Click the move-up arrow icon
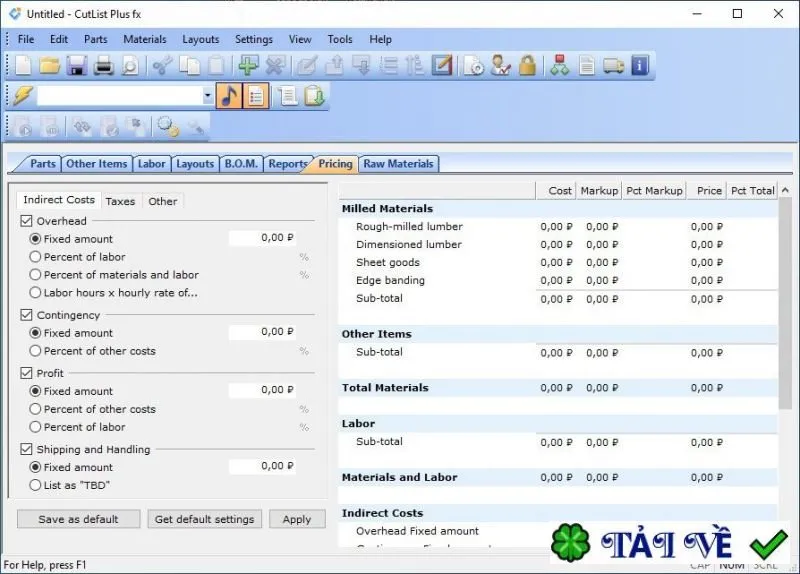 334,66
